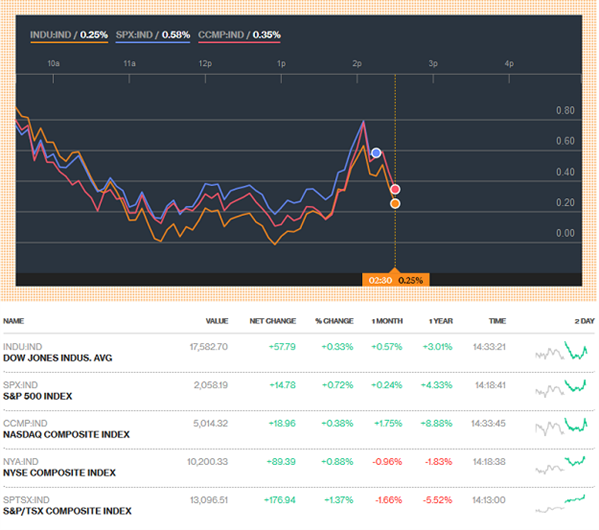Click the 12p time axis label
This screenshot has width=599, height=530.
pos(205,63)
